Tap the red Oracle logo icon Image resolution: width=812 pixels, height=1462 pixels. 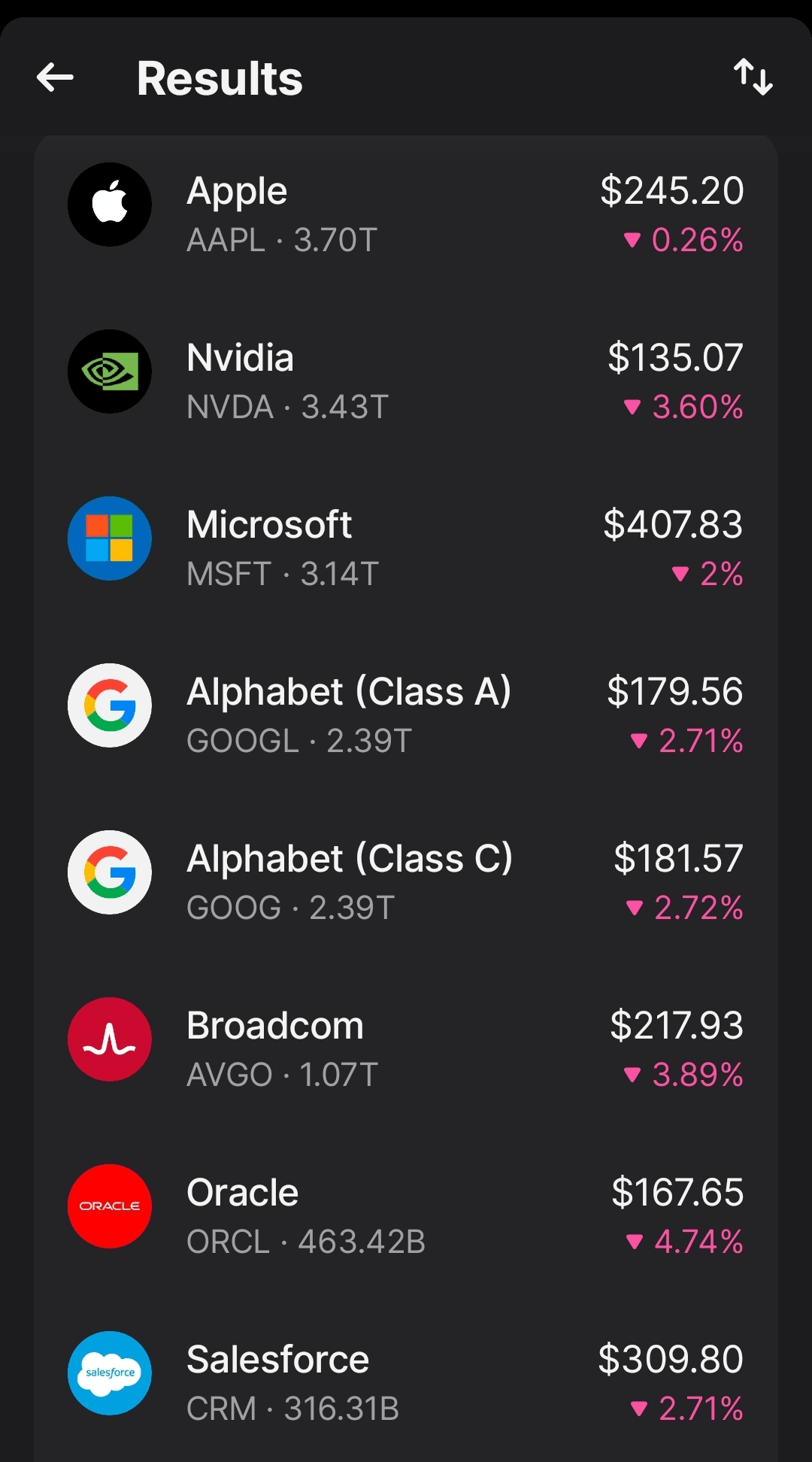(110, 1206)
